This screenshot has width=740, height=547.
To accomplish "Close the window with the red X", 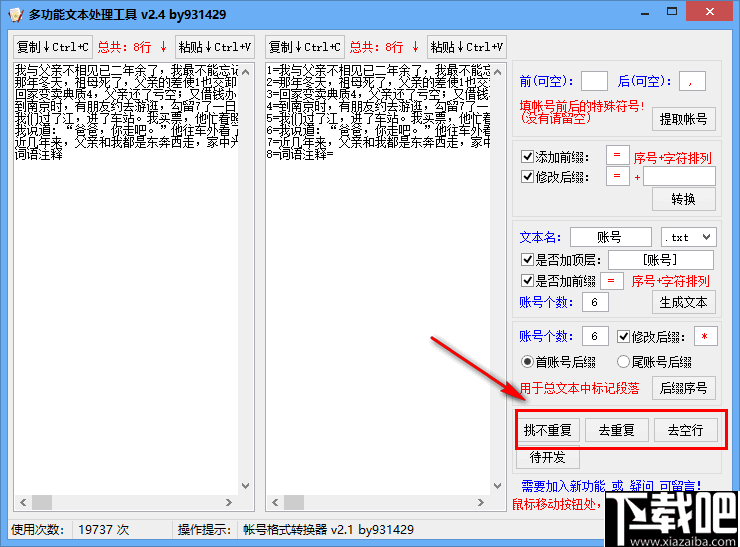I will (709, 12).
